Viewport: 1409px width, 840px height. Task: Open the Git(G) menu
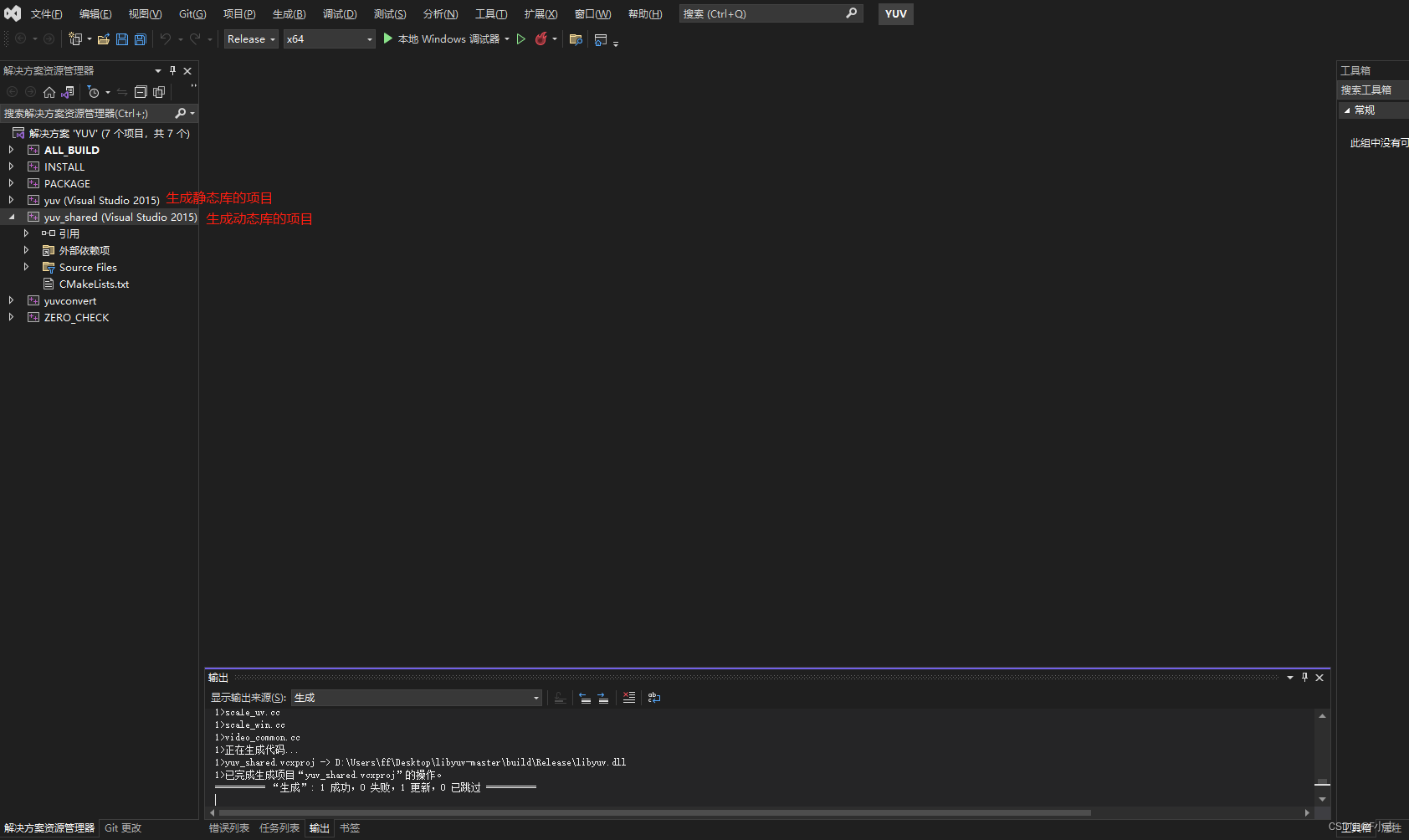pos(192,14)
